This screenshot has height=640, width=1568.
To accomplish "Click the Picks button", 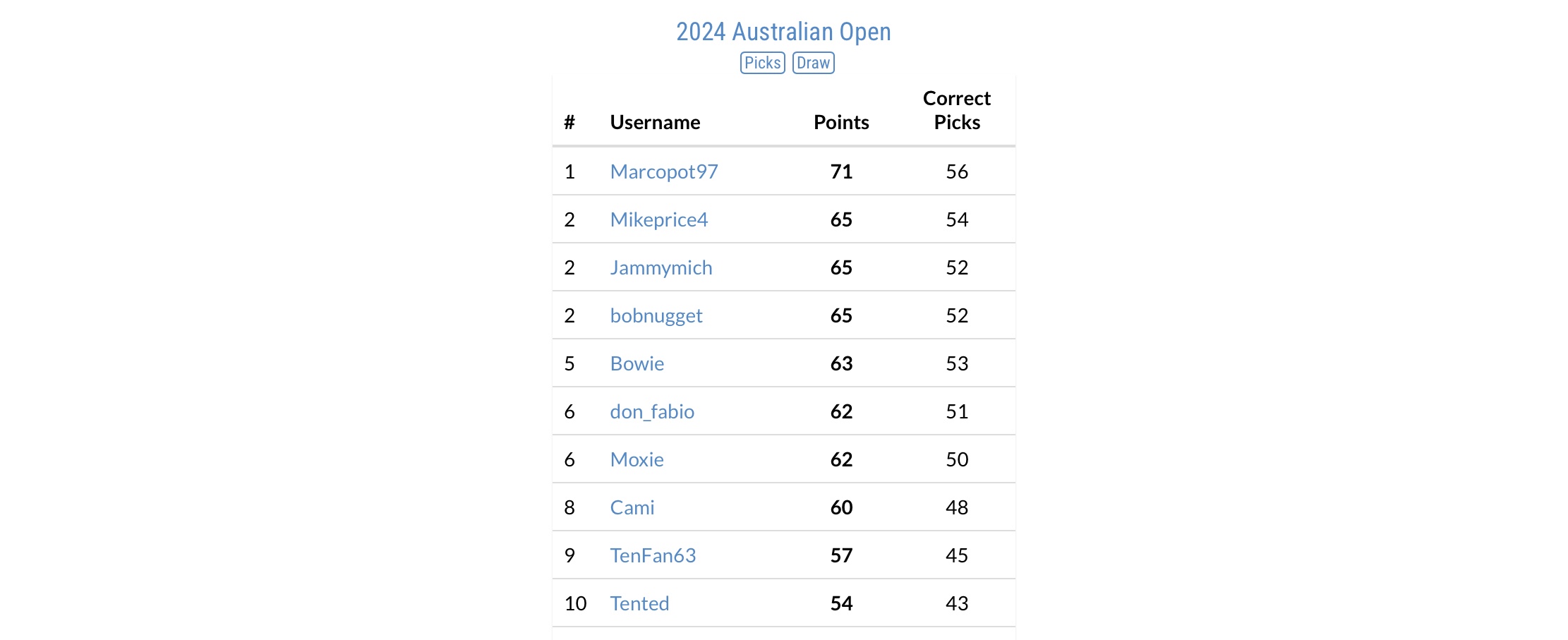I will click(762, 63).
